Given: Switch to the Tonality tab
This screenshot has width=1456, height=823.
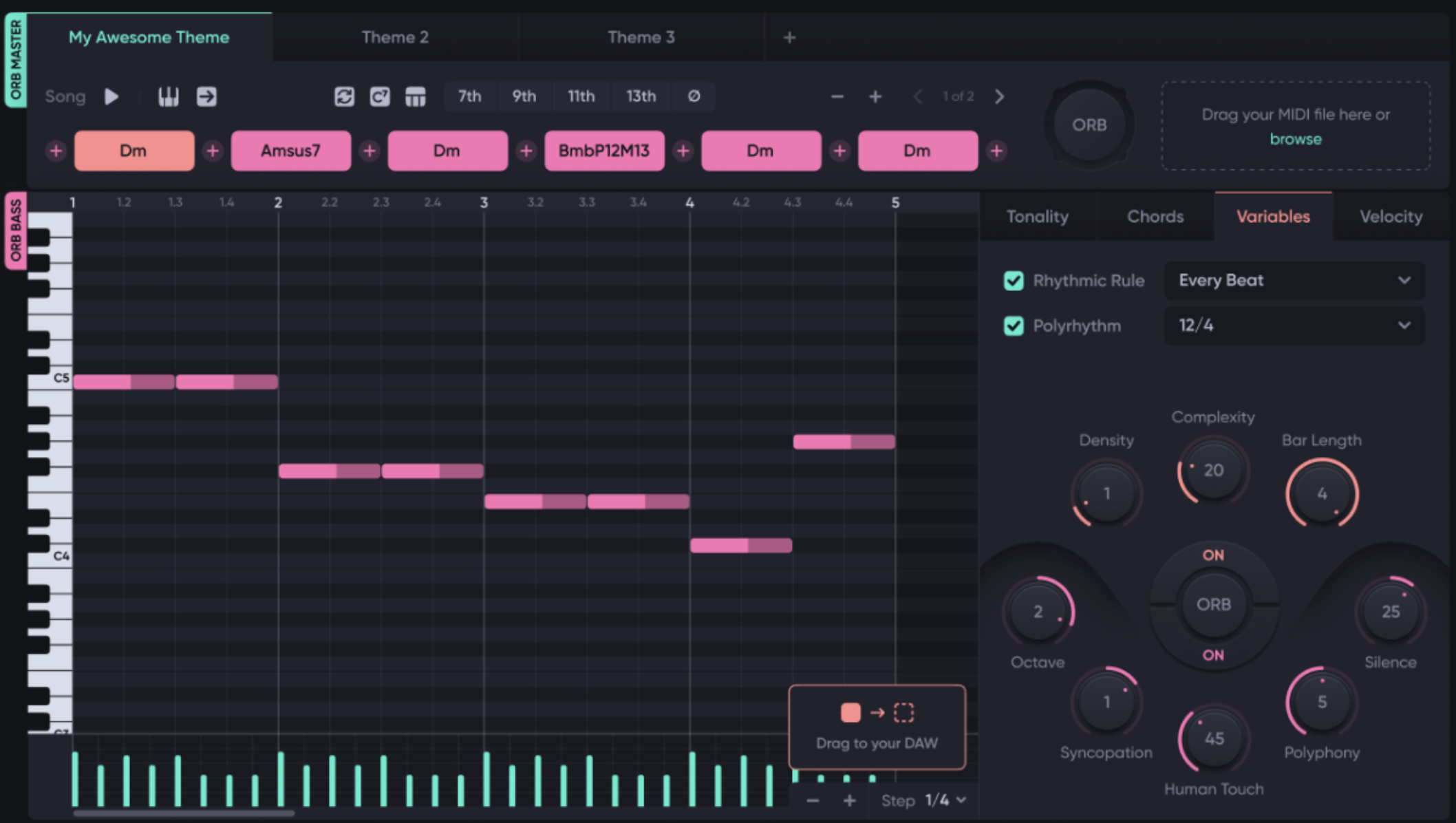Looking at the screenshot, I should [x=1037, y=217].
